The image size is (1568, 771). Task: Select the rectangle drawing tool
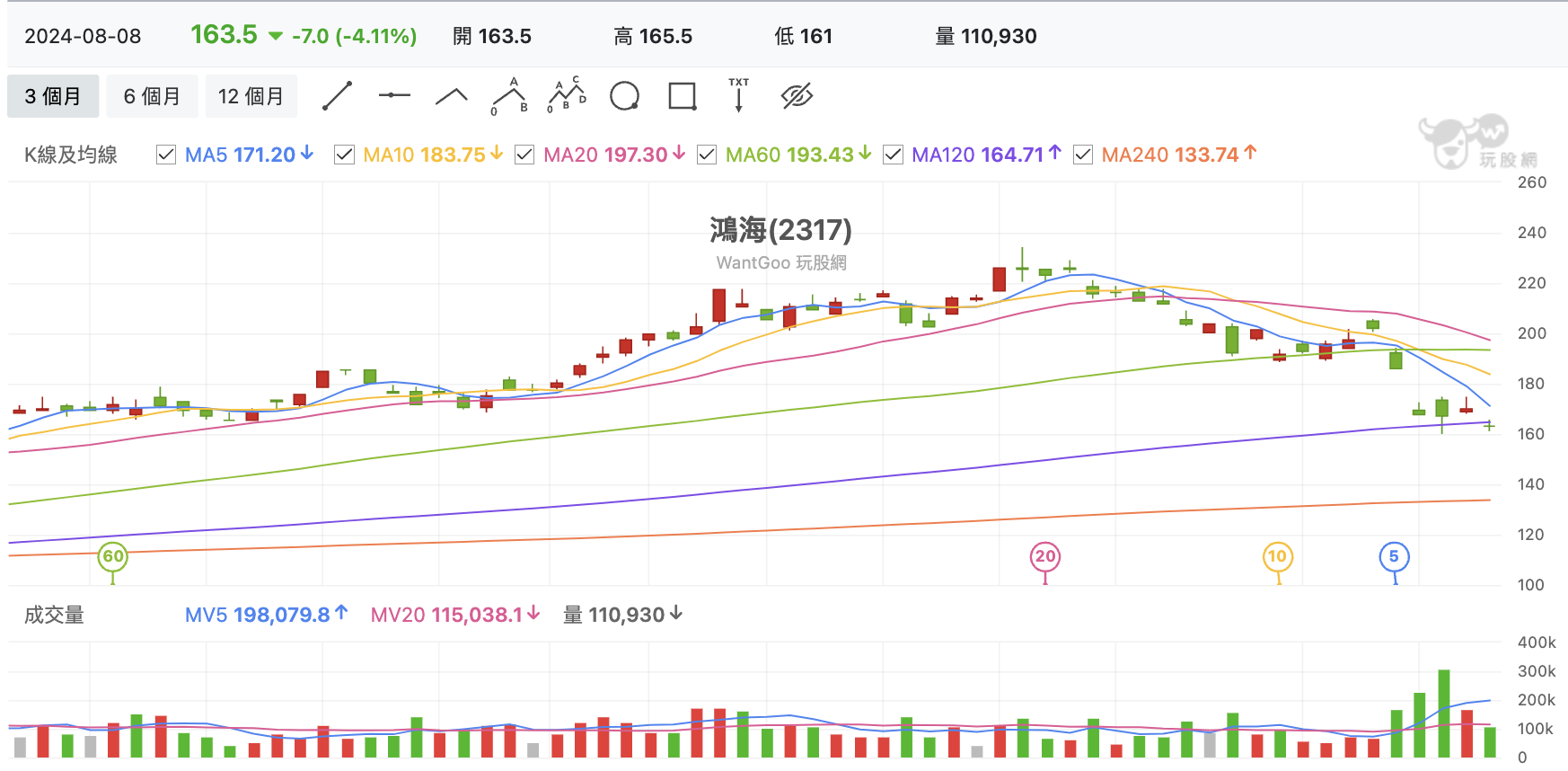tap(683, 96)
